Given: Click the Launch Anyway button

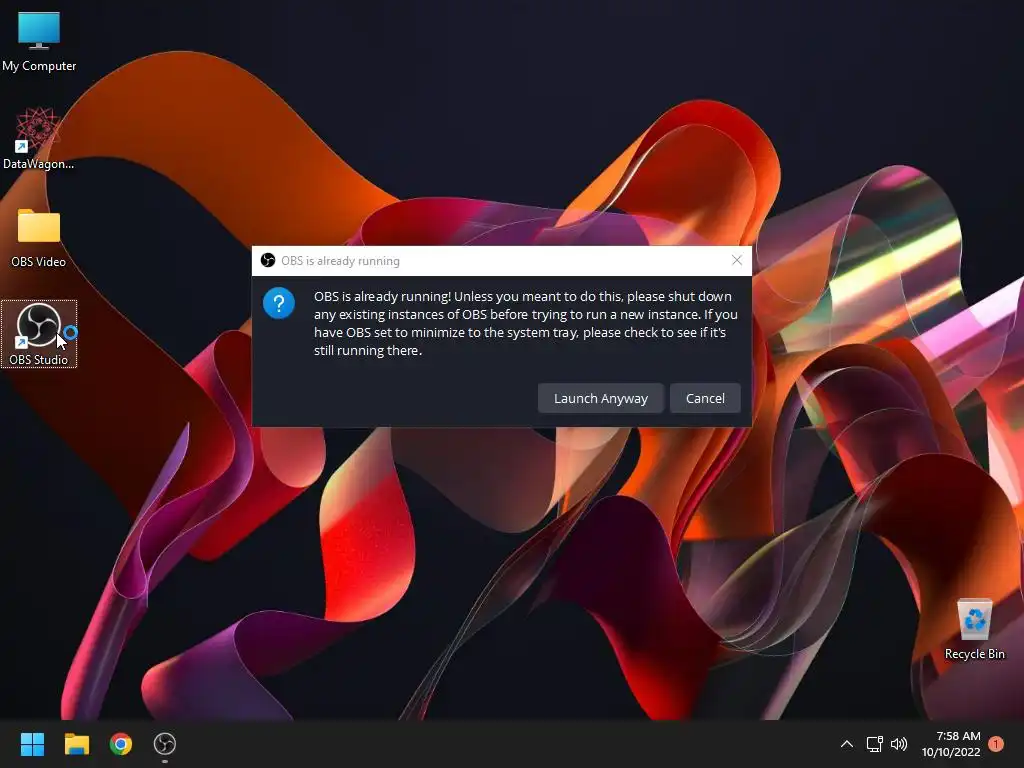Looking at the screenshot, I should pos(600,398).
